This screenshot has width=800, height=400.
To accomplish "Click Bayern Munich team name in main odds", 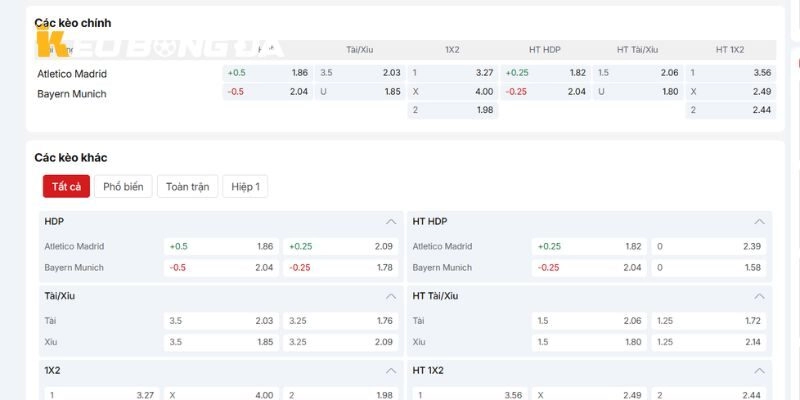I will (x=72, y=94).
